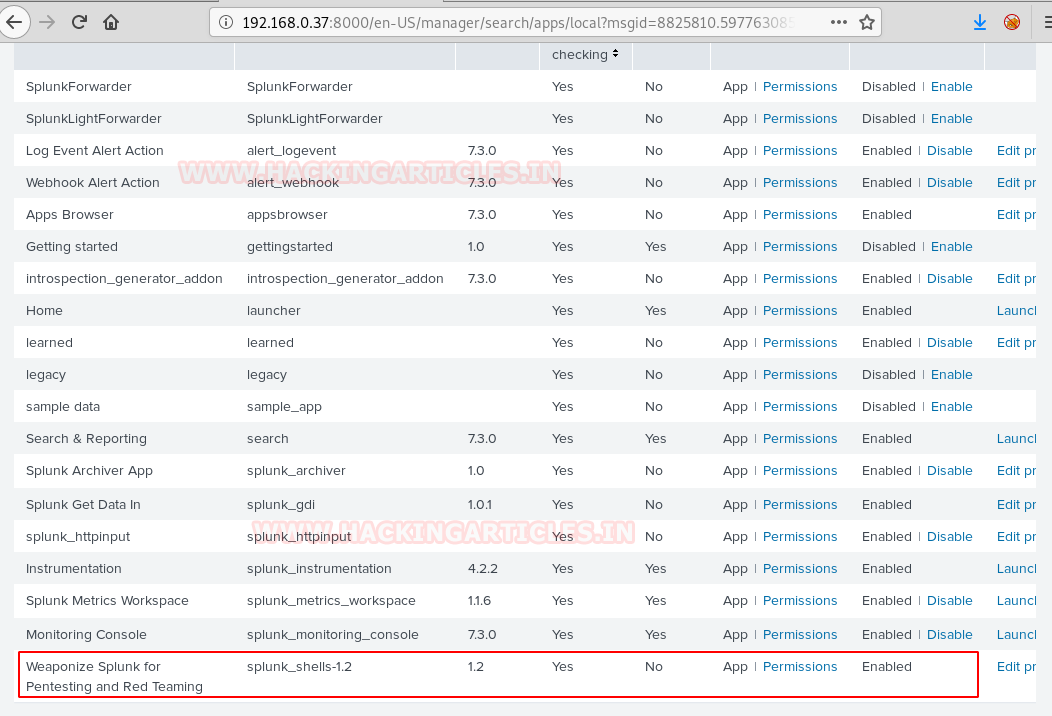Select splunk_monitoring_console folder name

[x=333, y=635]
